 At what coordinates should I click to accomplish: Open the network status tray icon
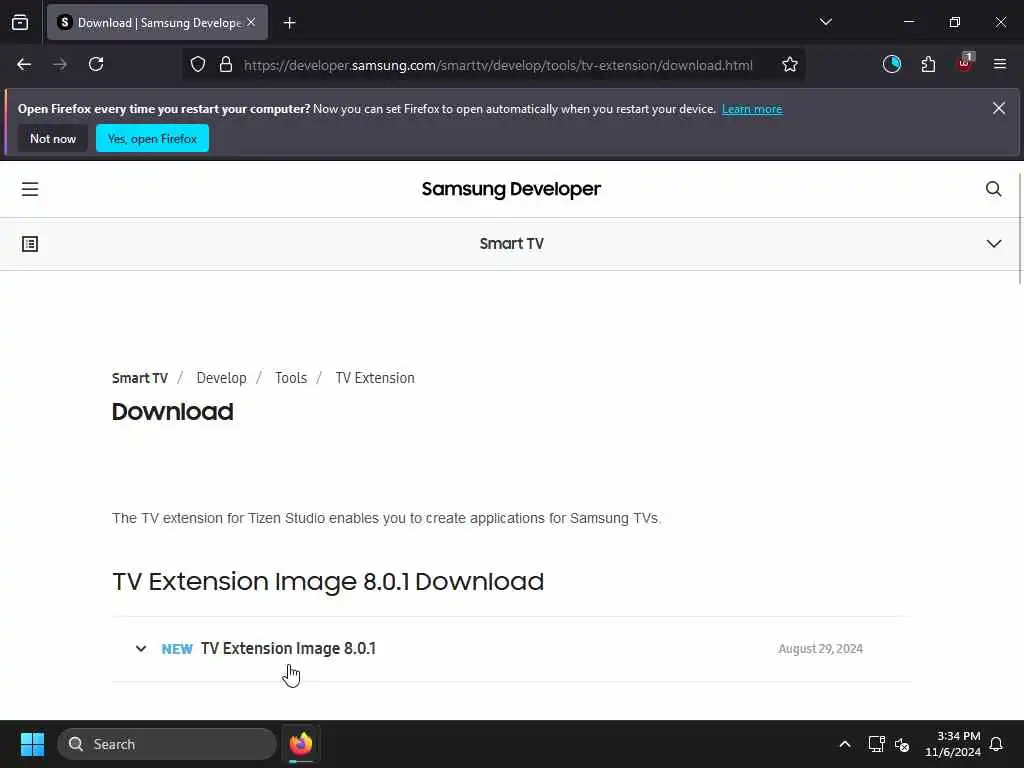point(876,744)
